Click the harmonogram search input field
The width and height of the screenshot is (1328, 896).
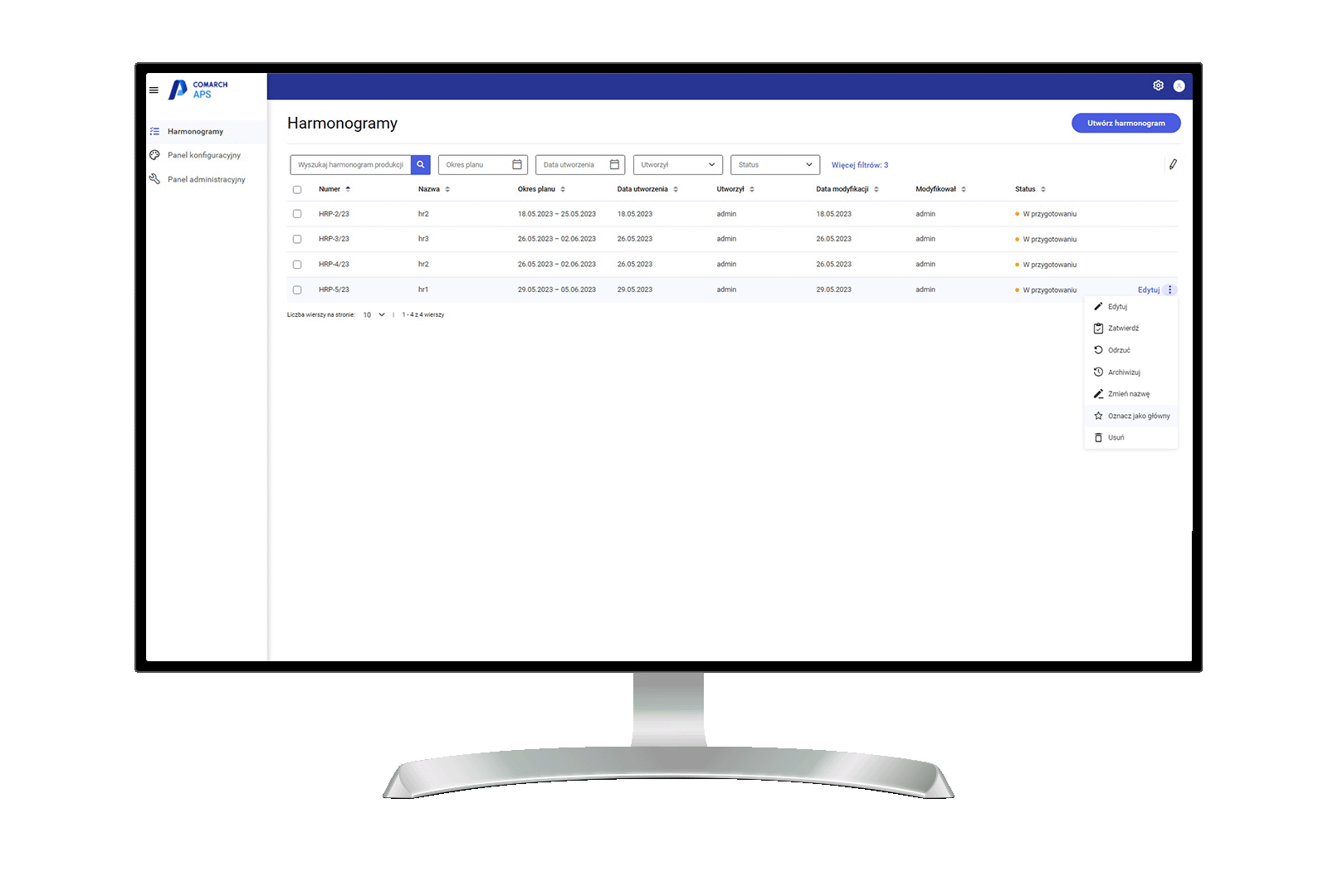click(x=350, y=164)
